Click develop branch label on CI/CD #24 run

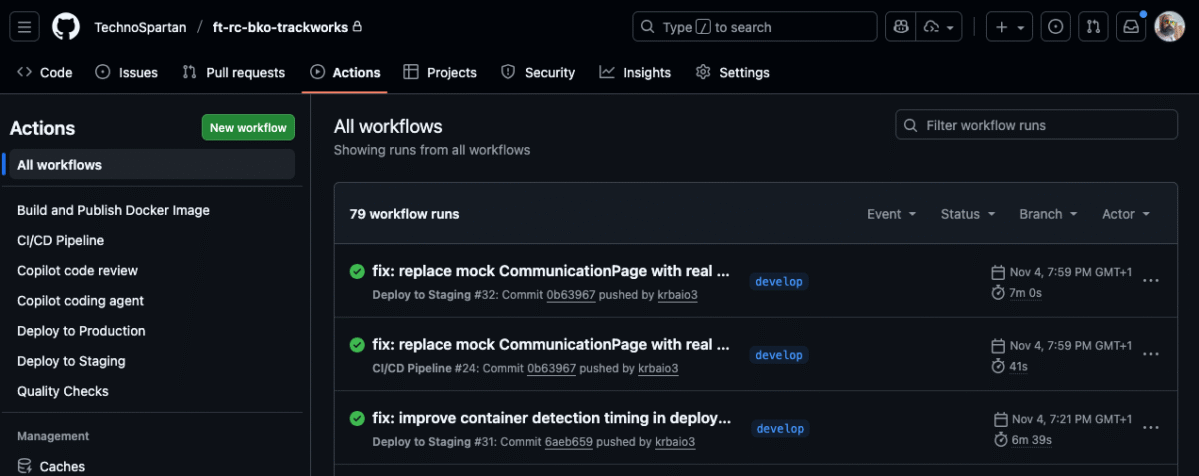point(778,355)
